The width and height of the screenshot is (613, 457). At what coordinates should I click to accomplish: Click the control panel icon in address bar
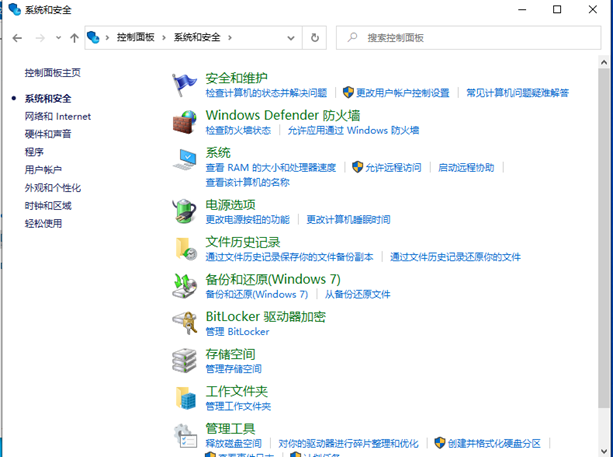[x=93, y=38]
